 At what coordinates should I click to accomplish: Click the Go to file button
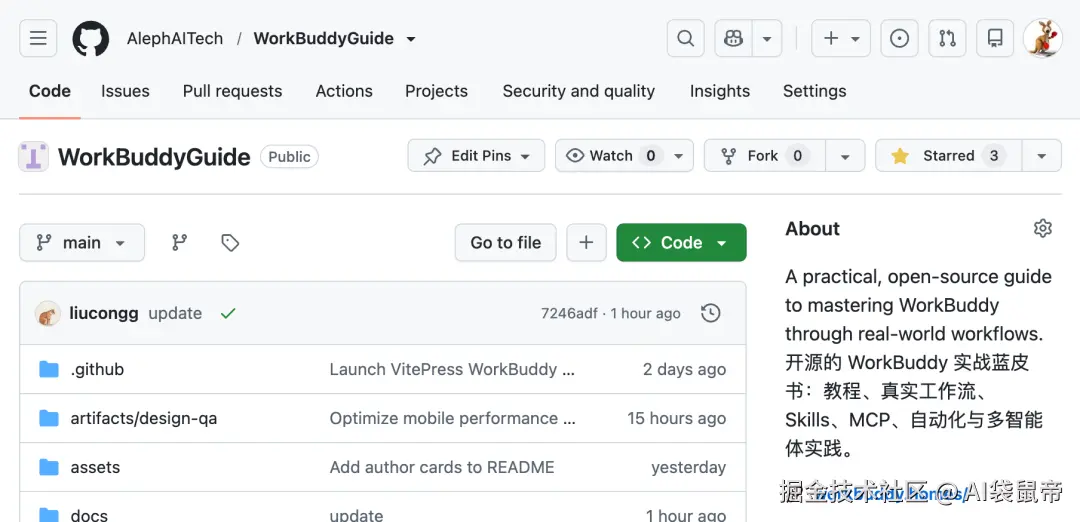[506, 242]
